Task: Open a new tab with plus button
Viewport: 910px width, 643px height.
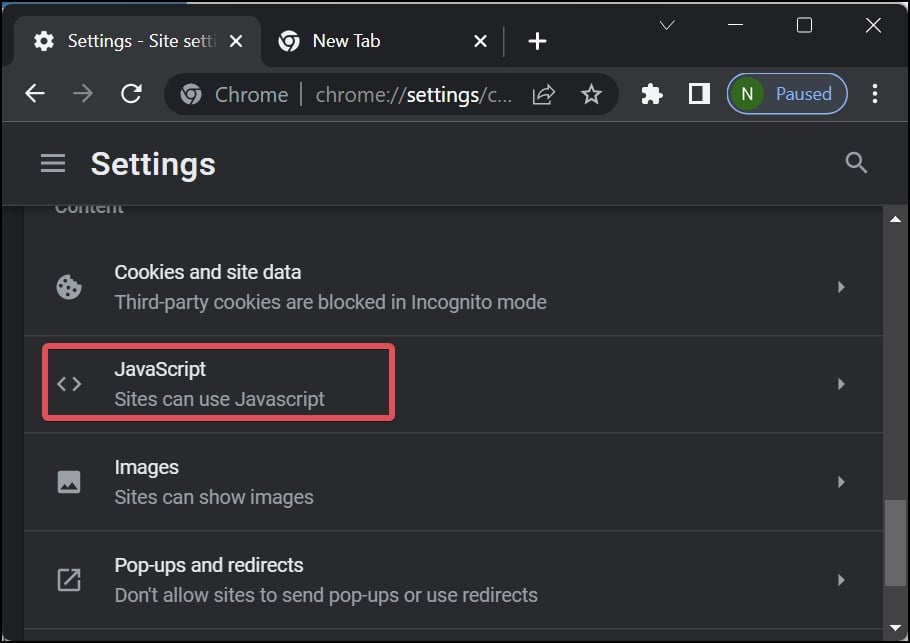Action: pos(537,41)
